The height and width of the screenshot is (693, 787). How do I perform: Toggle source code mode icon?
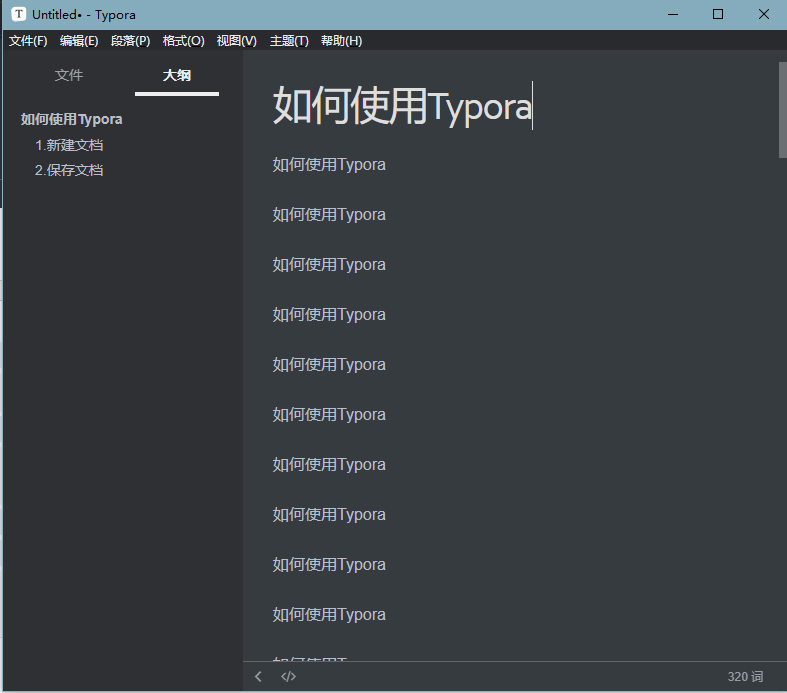click(x=288, y=676)
